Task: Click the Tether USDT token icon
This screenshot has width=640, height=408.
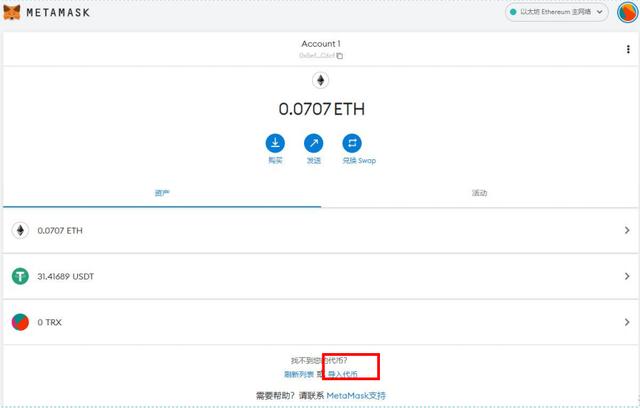Action: 20,276
